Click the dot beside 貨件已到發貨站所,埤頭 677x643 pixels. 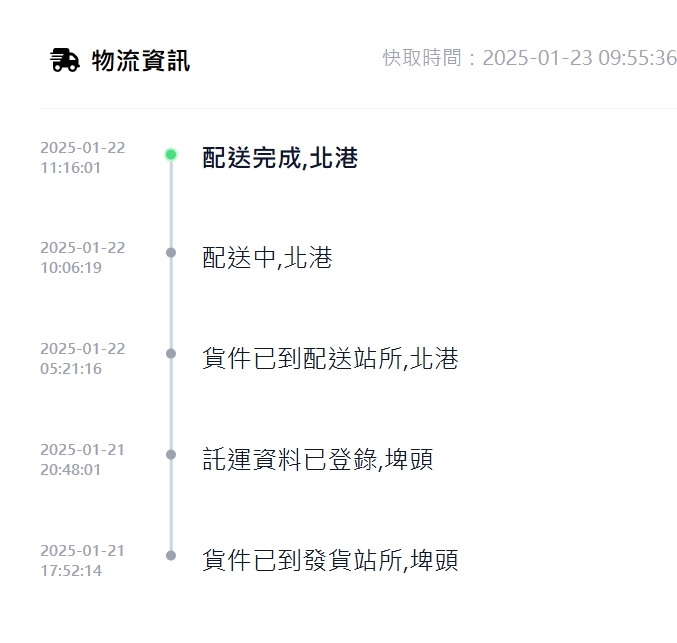(171, 555)
